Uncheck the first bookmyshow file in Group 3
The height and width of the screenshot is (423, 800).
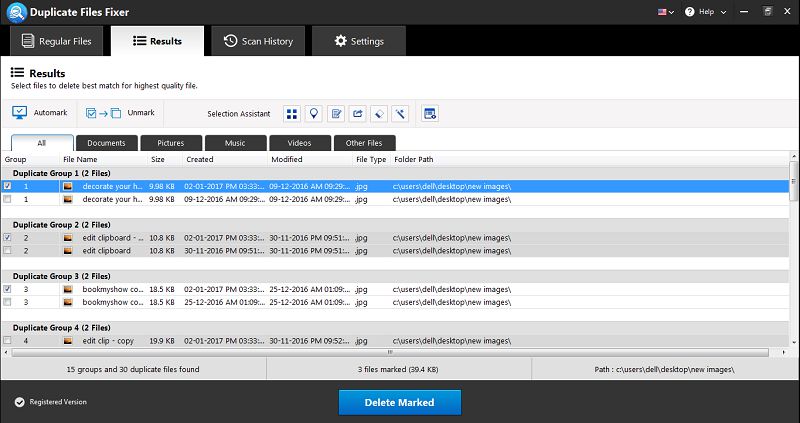(8, 289)
